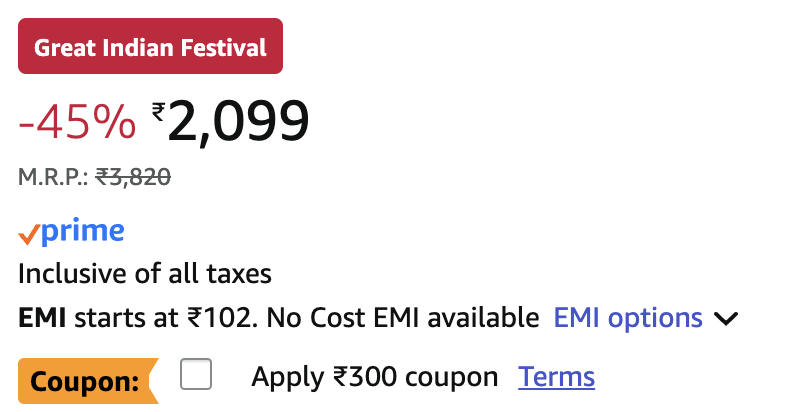Click the bold EMI label
This screenshot has width=796, height=412.
(x=42, y=319)
